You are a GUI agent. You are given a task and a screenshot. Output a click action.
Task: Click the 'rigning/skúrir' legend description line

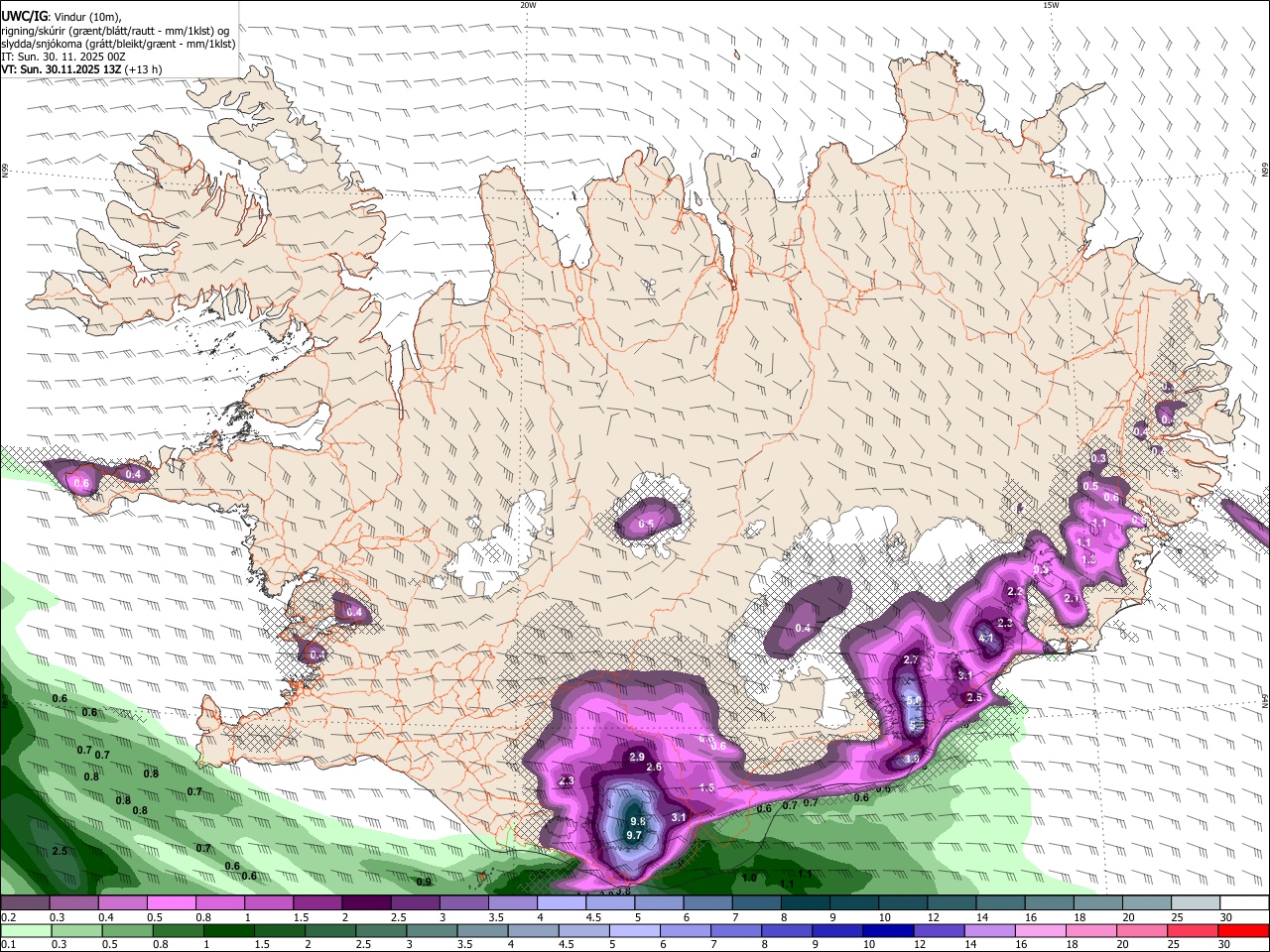point(115,31)
